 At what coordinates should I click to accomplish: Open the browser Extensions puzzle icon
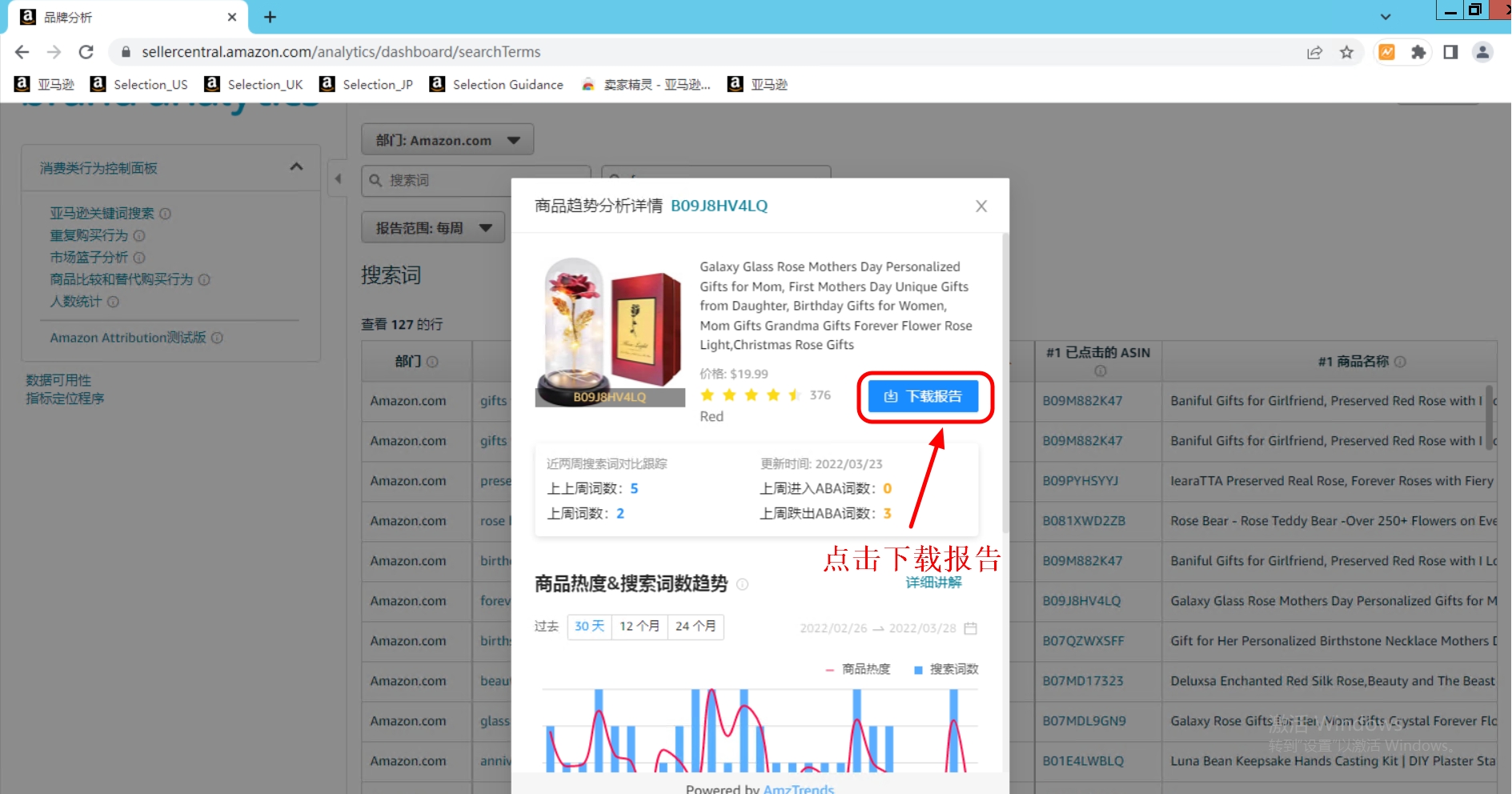[x=1418, y=51]
